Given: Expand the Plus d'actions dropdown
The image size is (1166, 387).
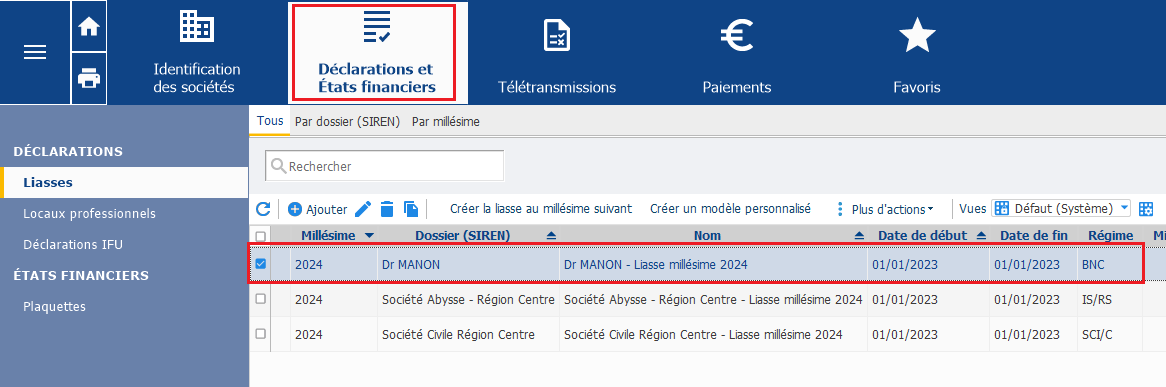Looking at the screenshot, I should (x=885, y=209).
